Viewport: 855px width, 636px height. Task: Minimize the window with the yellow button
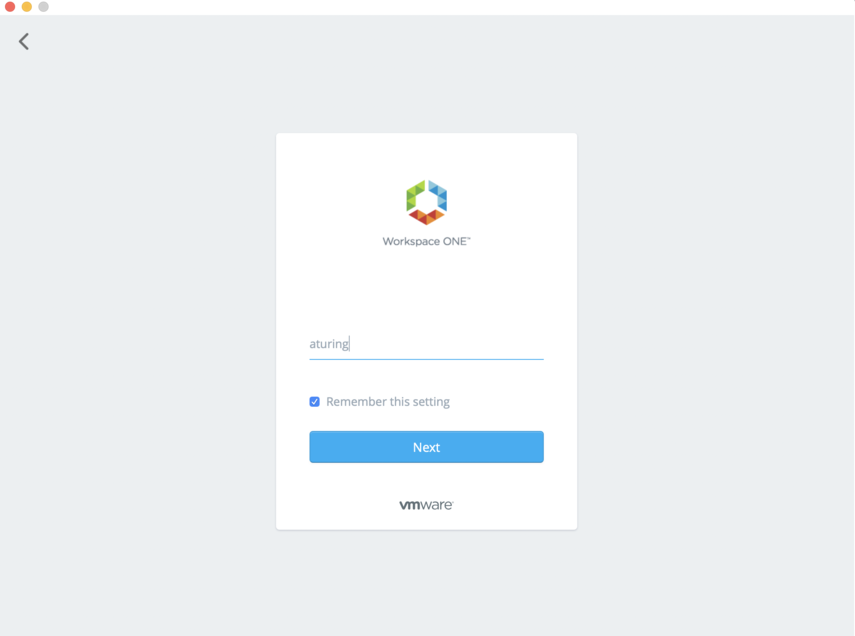[x=27, y=7]
